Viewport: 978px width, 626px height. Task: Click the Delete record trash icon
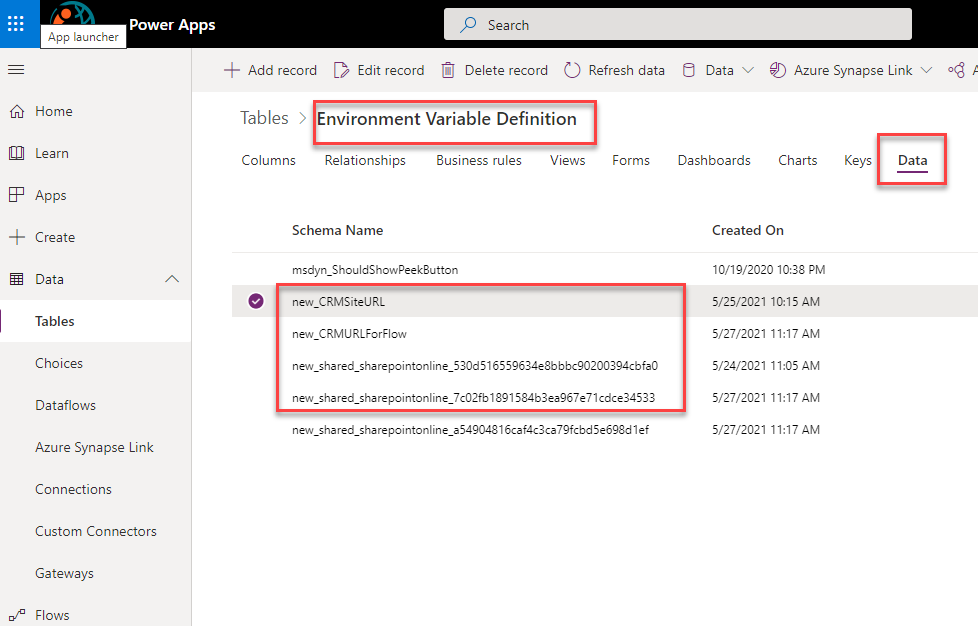tap(448, 70)
